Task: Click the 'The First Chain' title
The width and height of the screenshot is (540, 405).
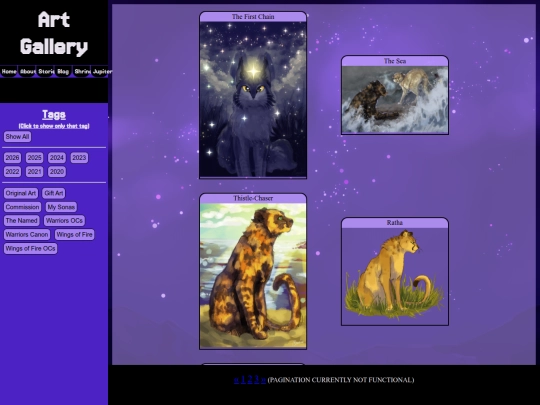Action: pos(253,17)
